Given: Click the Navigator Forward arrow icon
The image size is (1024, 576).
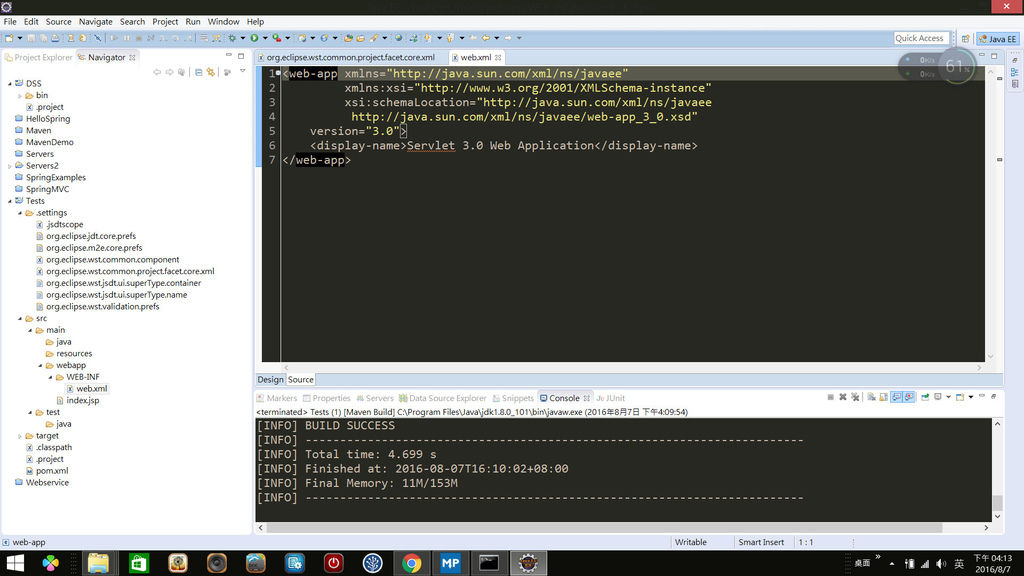Looking at the screenshot, I should tap(169, 72).
